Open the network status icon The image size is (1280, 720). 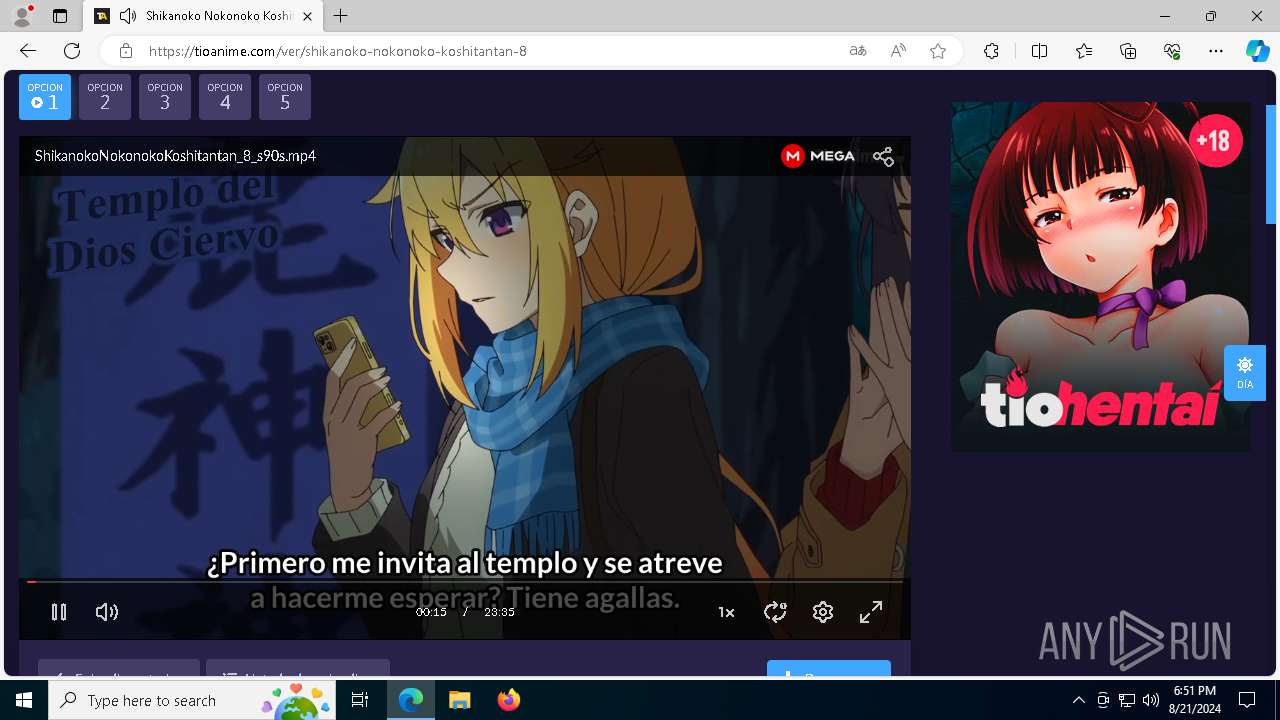coord(1127,700)
